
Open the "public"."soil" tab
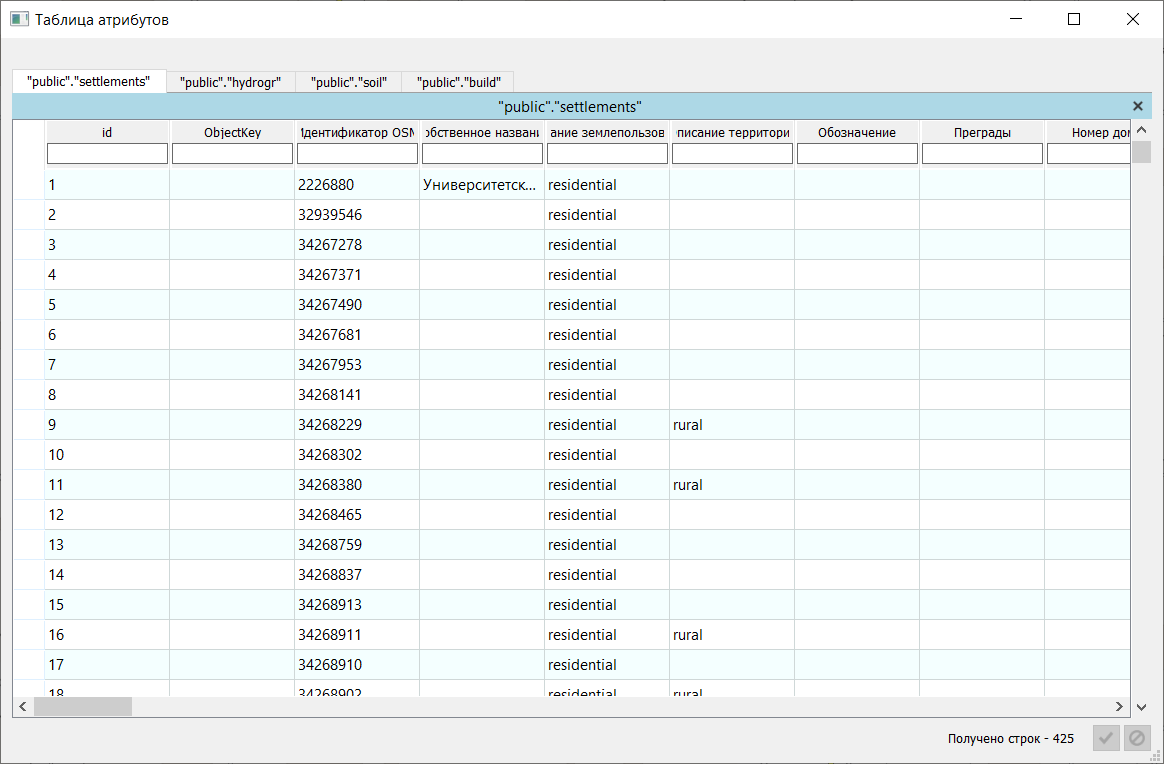pos(348,83)
